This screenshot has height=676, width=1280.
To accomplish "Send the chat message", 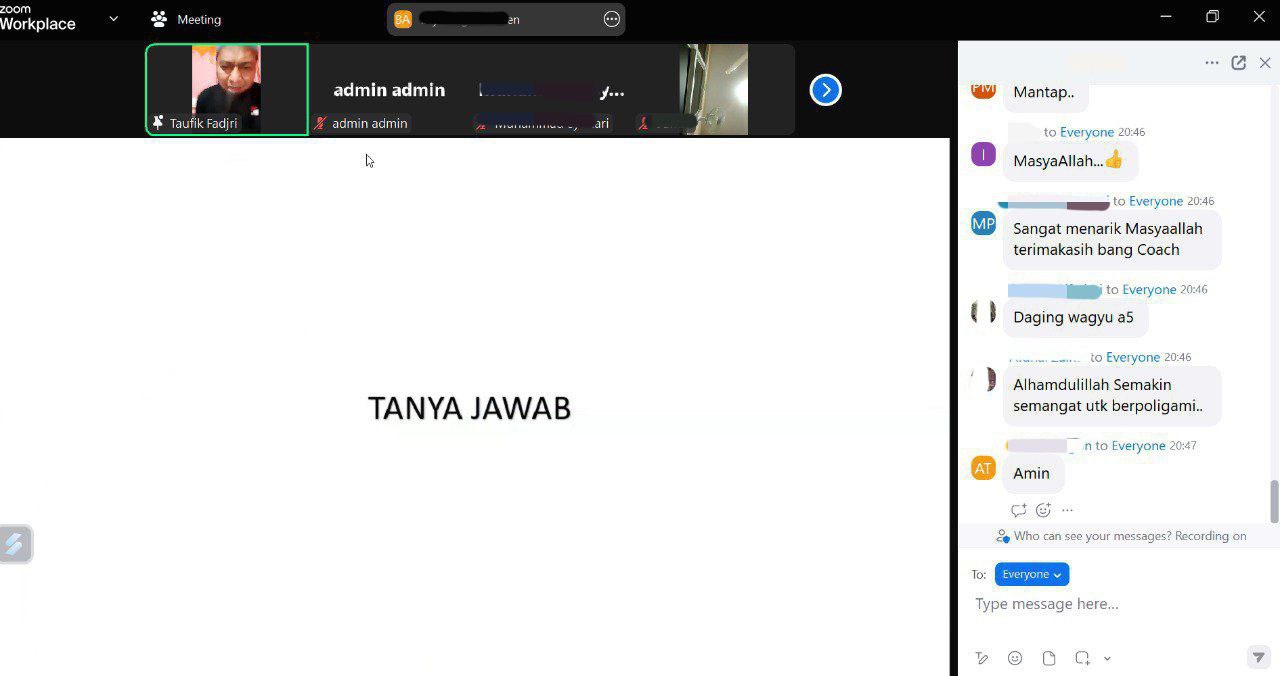I will point(1259,657).
